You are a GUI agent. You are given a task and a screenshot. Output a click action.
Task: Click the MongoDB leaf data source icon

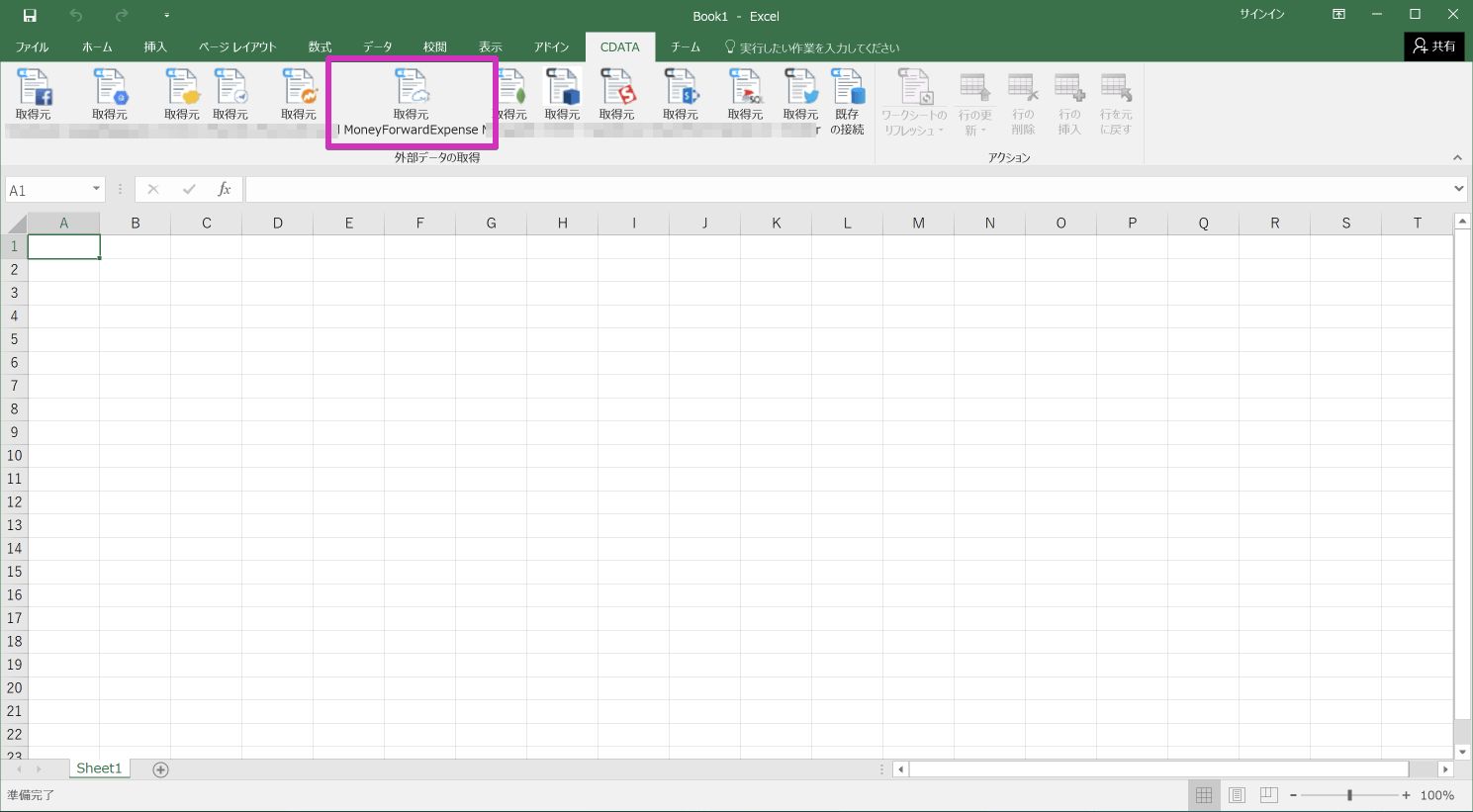[x=511, y=88]
